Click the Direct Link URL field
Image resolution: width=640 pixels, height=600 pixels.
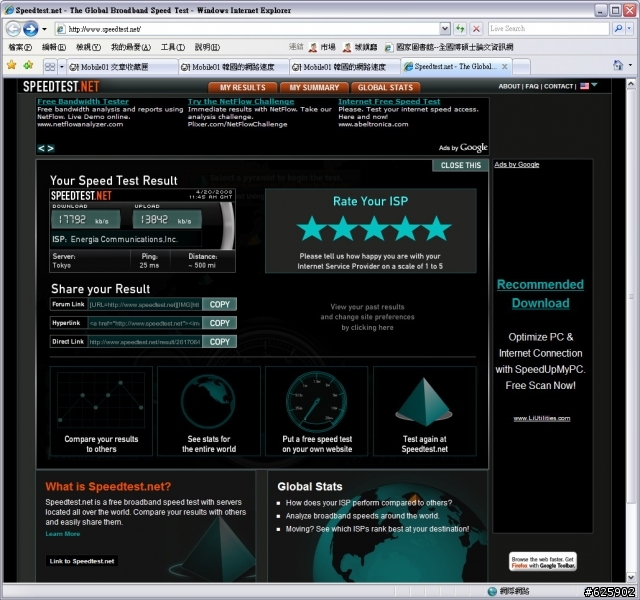[x=145, y=342]
